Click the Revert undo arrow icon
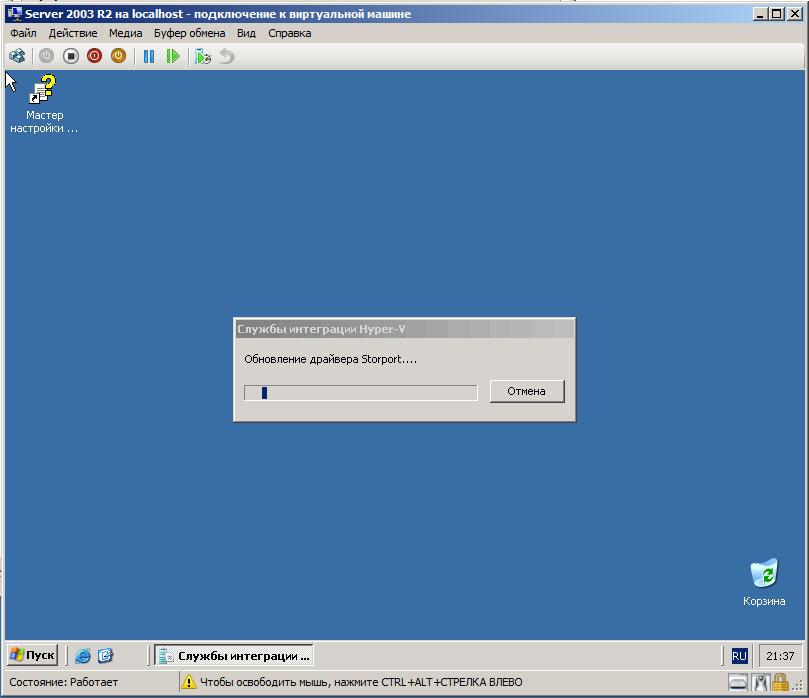This screenshot has width=809, height=698. pyautogui.click(x=227, y=56)
